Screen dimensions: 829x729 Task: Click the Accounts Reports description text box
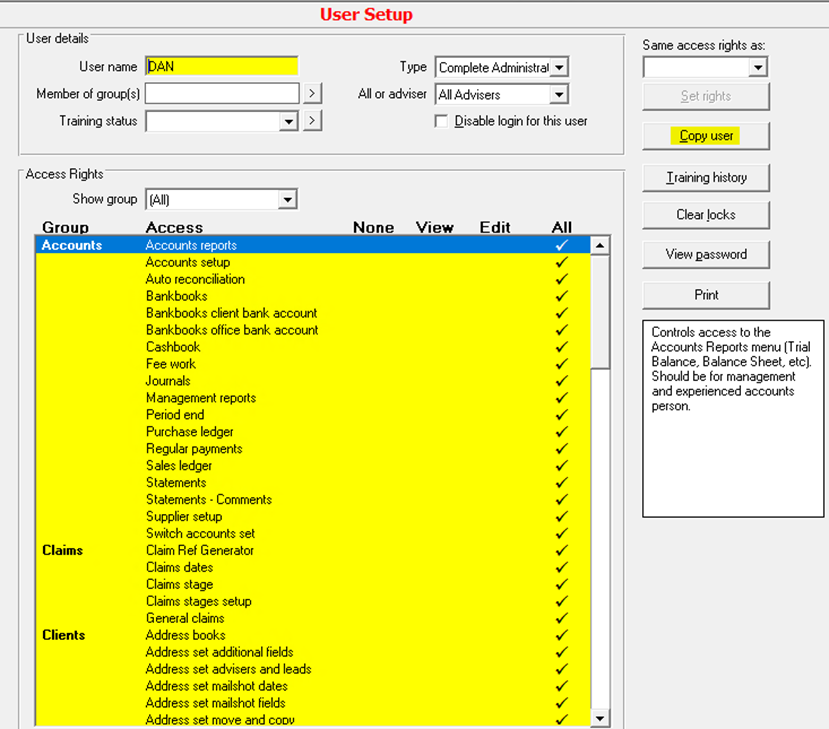click(733, 418)
